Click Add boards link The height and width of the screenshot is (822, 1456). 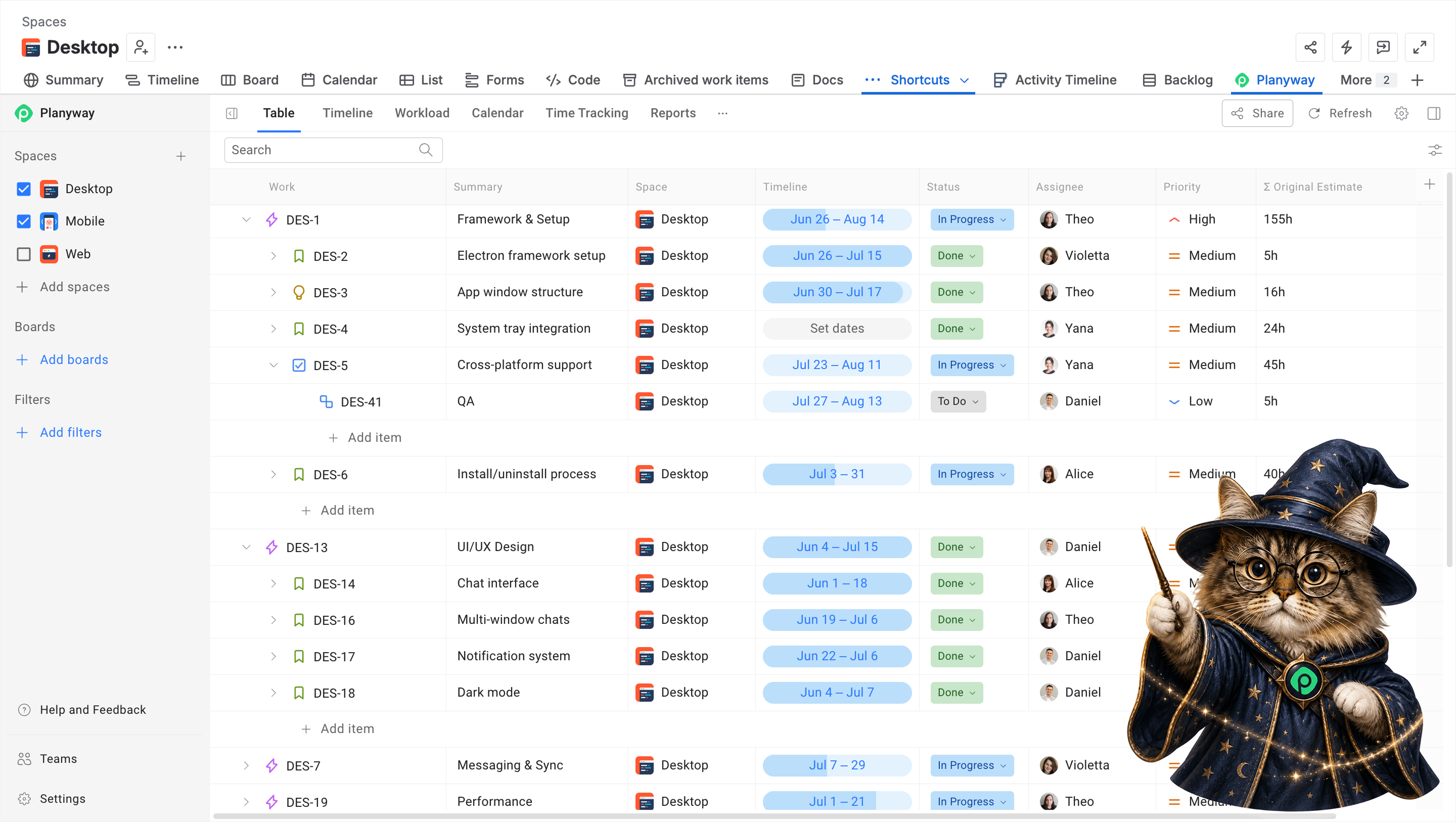click(x=62, y=359)
